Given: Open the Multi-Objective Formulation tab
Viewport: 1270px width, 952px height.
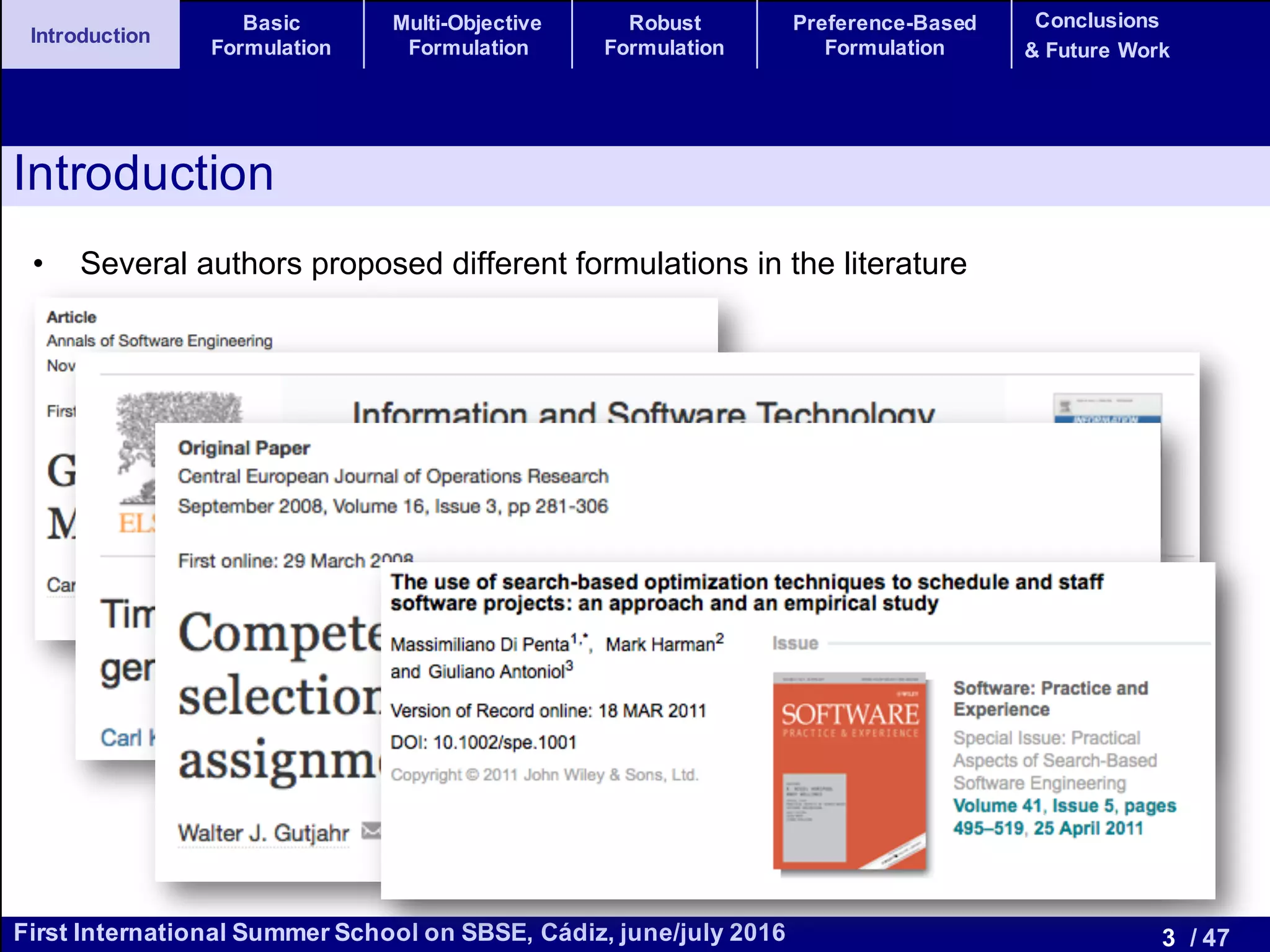Looking at the screenshot, I should 468,35.
